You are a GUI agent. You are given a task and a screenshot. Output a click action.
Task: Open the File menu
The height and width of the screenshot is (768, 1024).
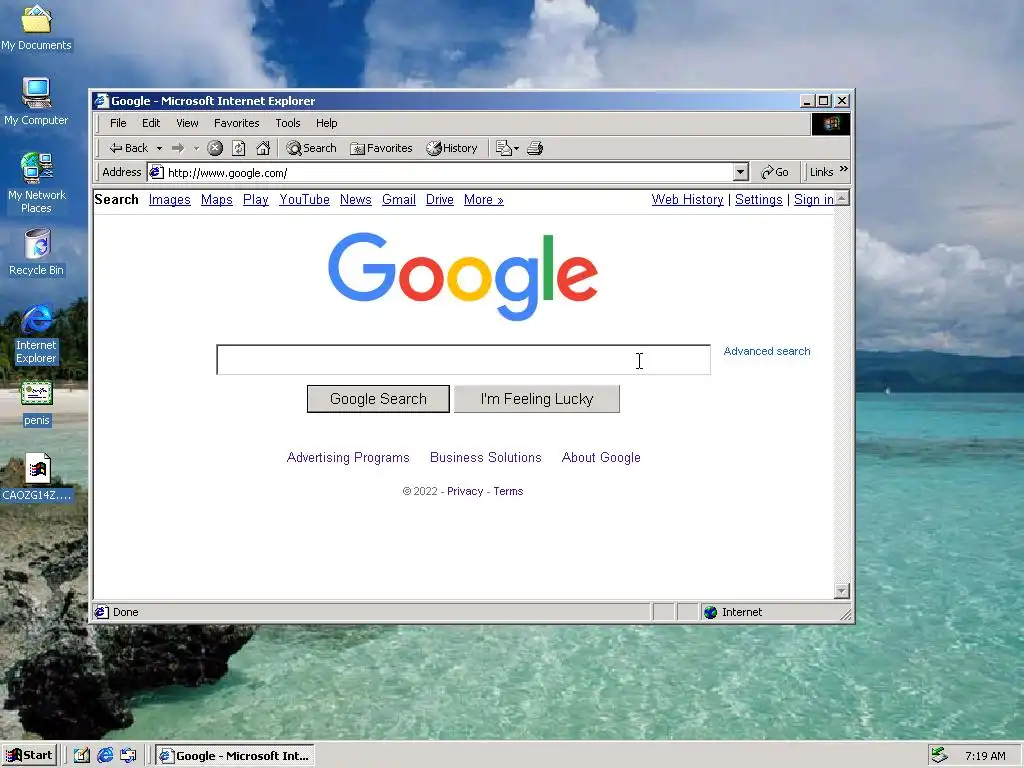(x=118, y=123)
